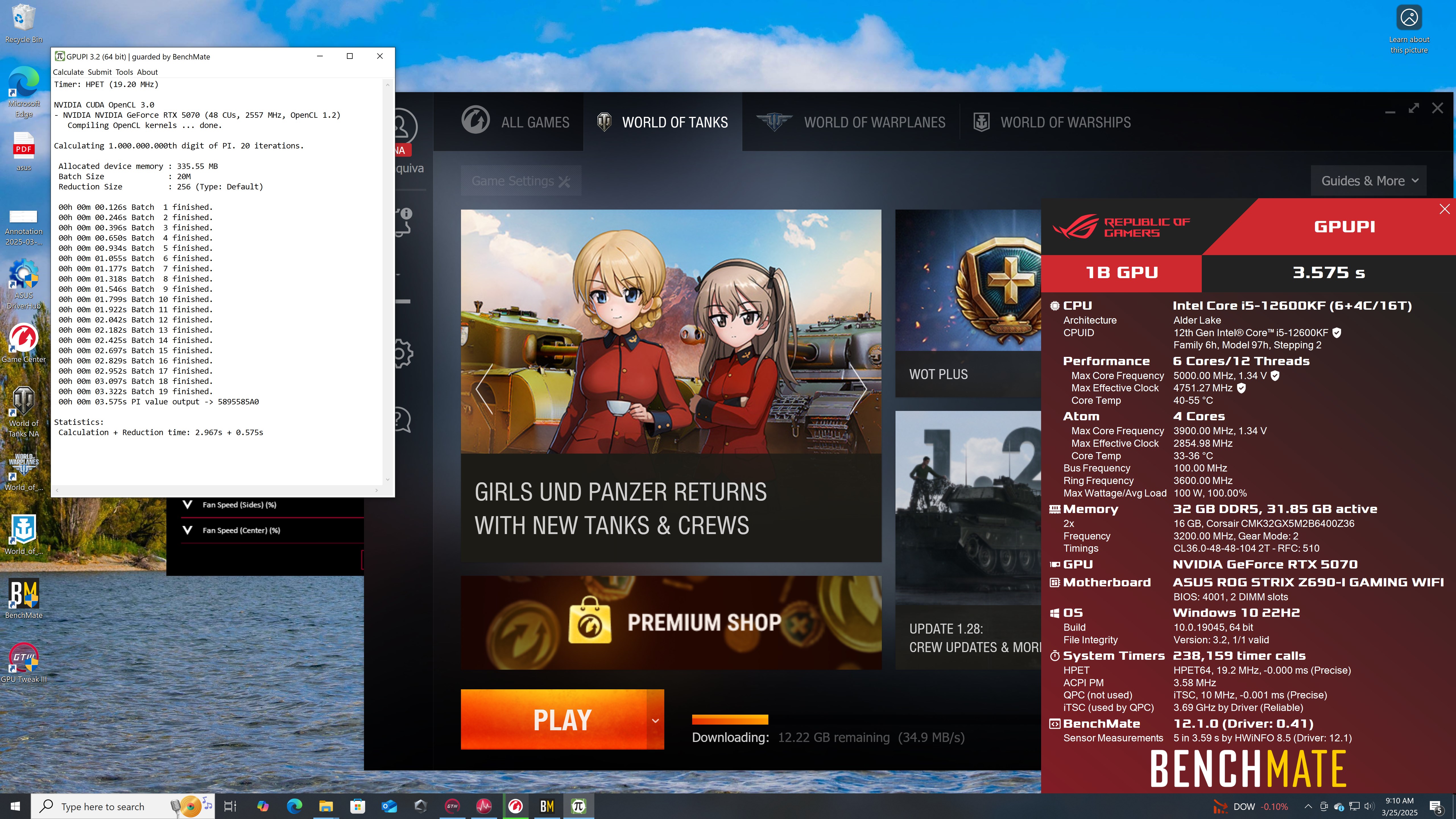Show the next carousel banner
This screenshot has height=819, width=1456.
858,388
